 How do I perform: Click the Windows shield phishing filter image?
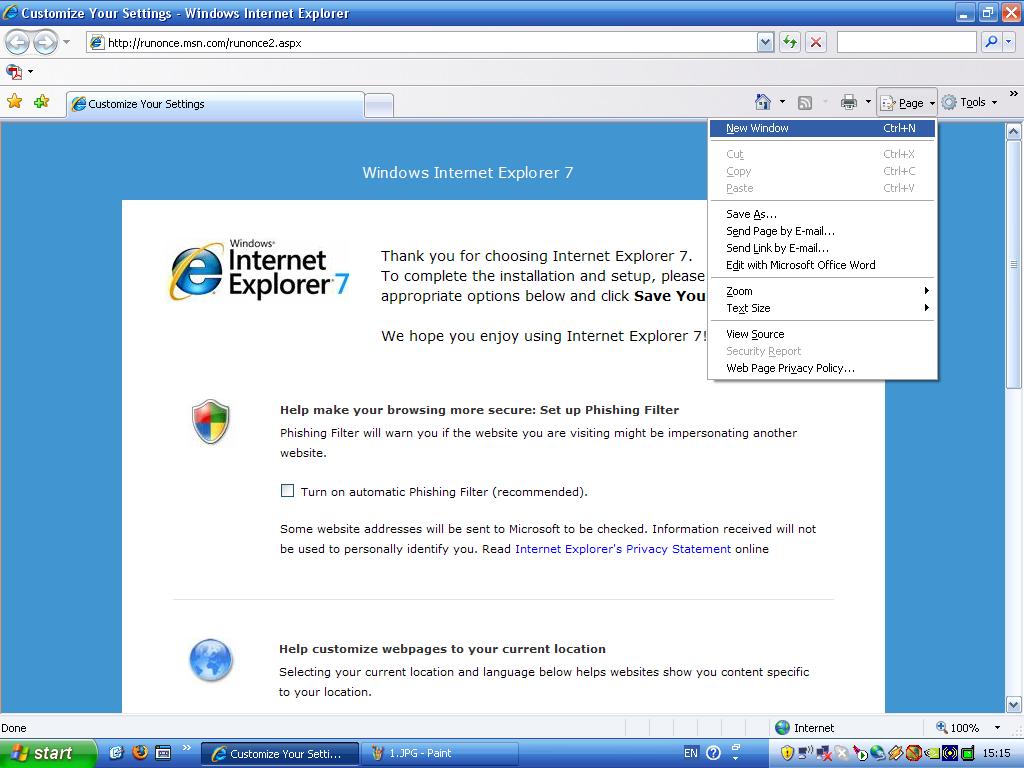(x=210, y=422)
